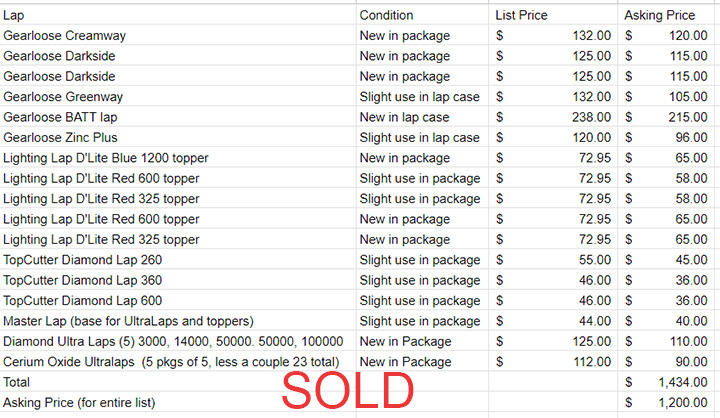720x418 pixels.
Task: Click the Gearloose BATT lap cell
Action: (60, 117)
